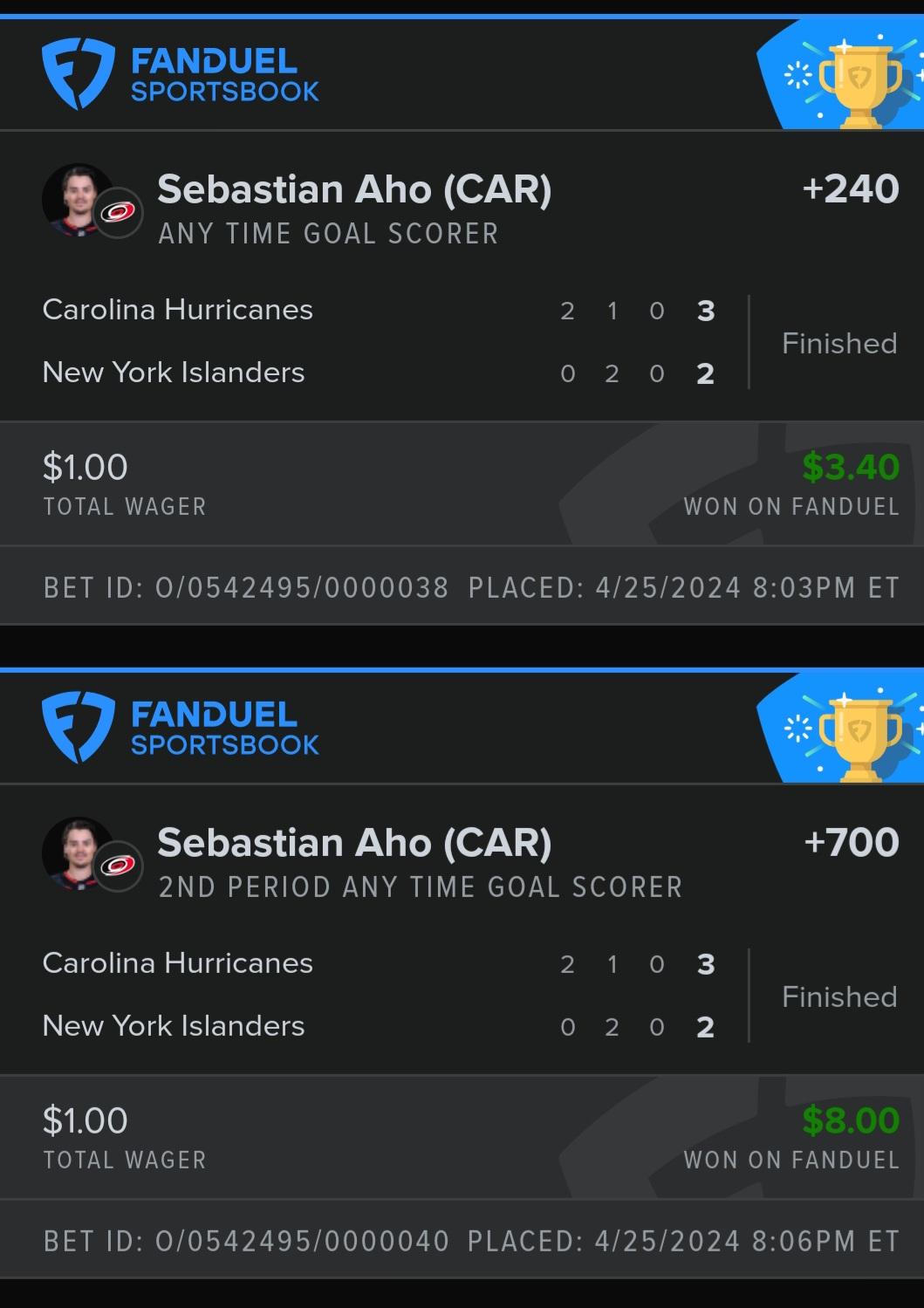Open the 2nd Period Any Time Goal Scorer title
The width and height of the screenshot is (924, 1308).
[421, 887]
